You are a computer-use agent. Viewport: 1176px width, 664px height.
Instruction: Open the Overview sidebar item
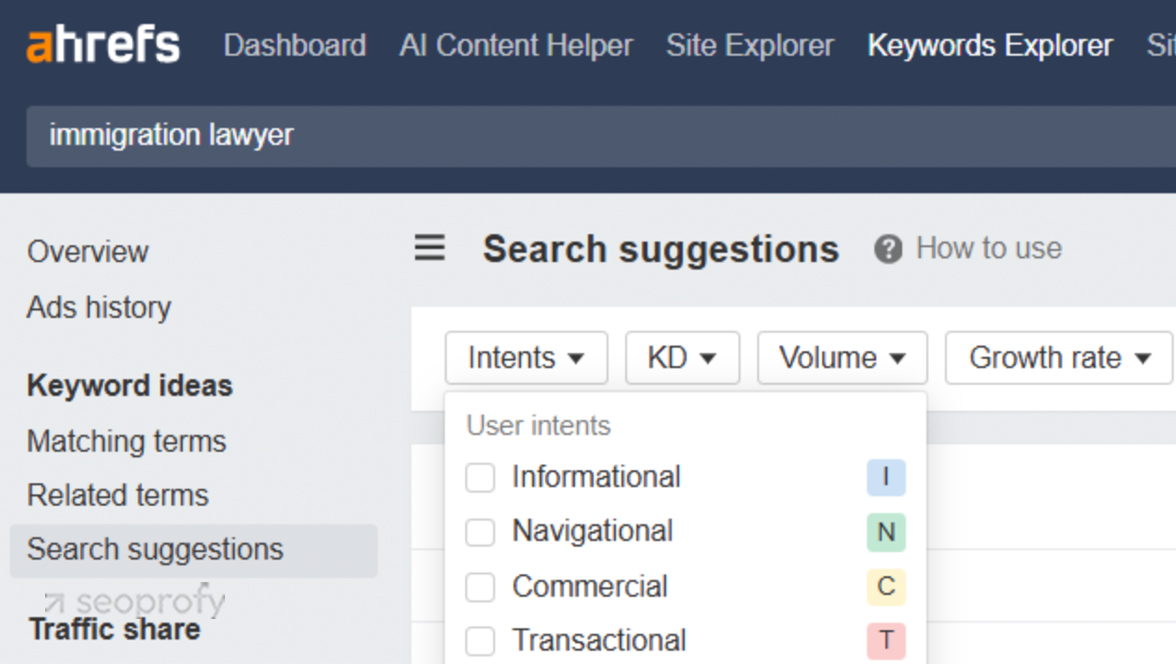88,252
